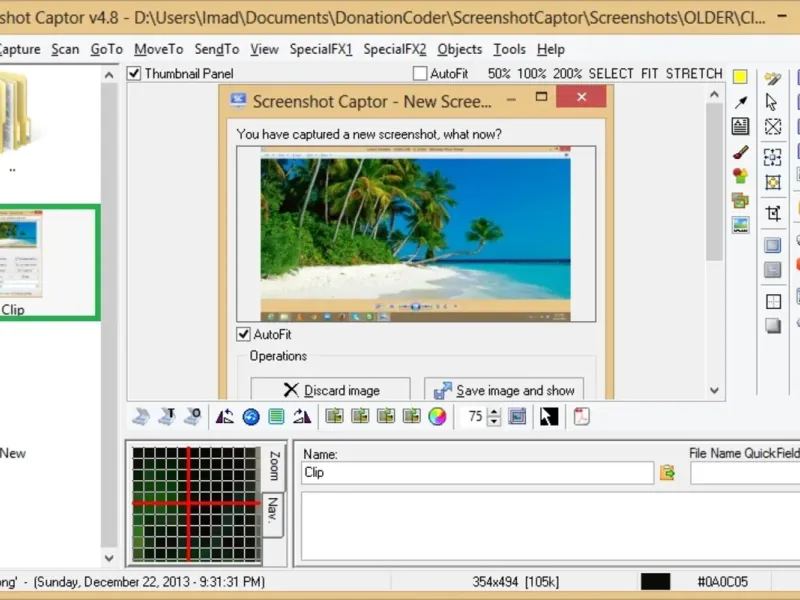Click the SELECT zoom option
This screenshot has height=600, width=800.
(x=611, y=73)
